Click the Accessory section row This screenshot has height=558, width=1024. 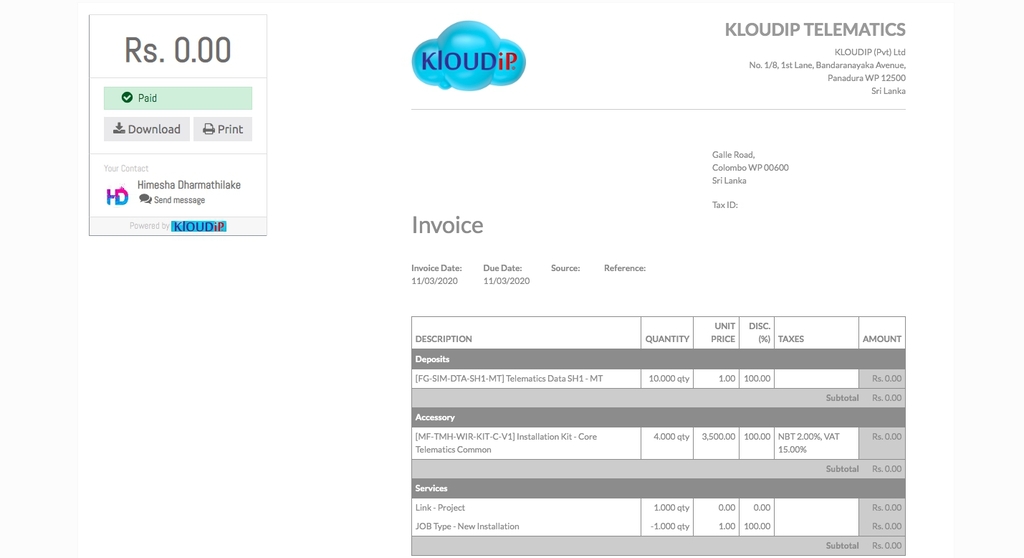[x=658, y=418]
